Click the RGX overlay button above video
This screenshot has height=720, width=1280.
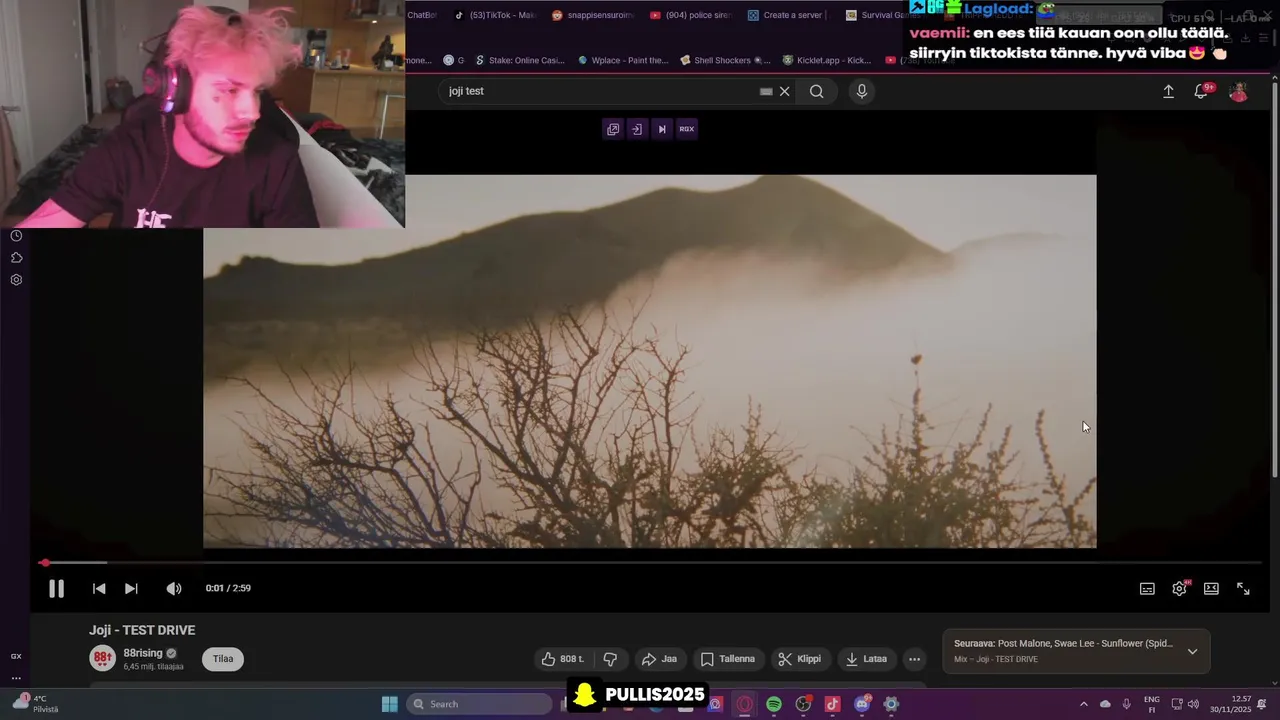(x=686, y=129)
